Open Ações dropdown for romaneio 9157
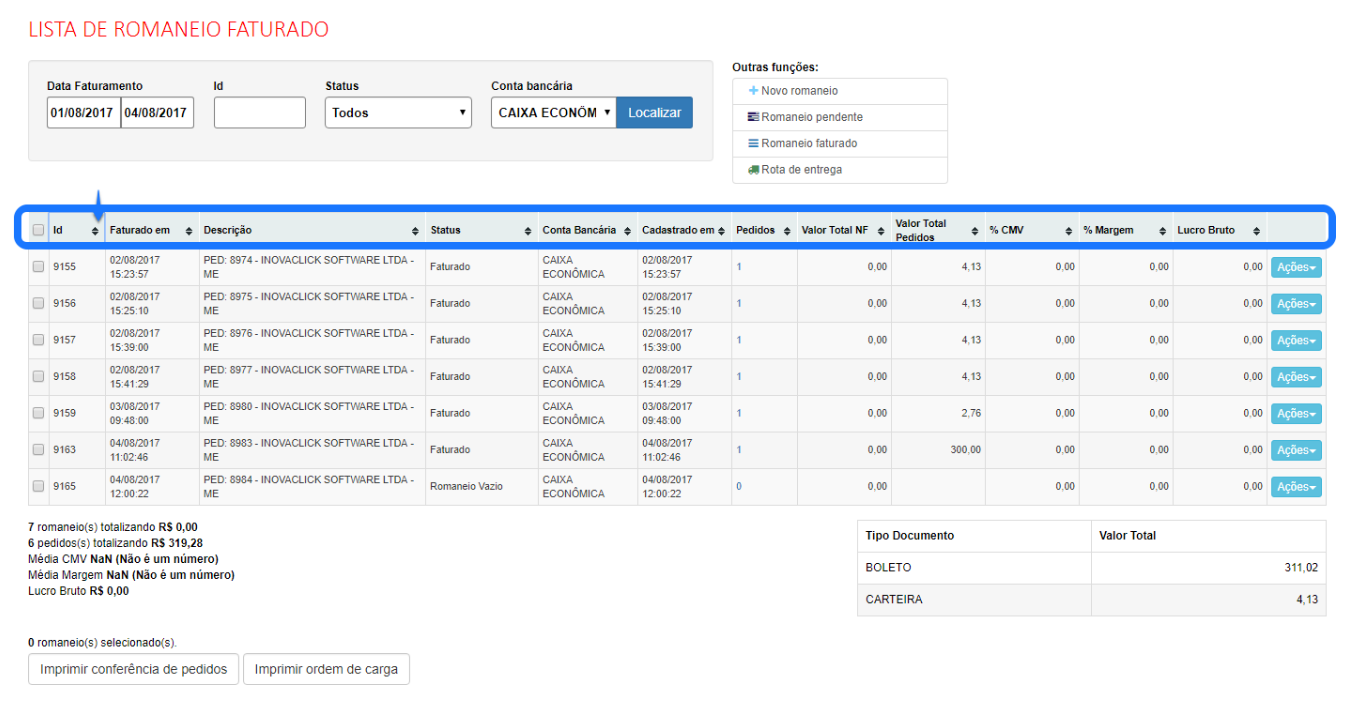 coord(1296,340)
